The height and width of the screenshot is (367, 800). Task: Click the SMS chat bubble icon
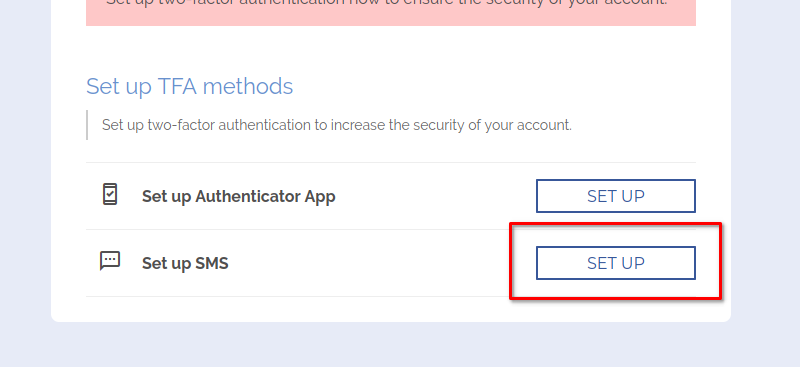pyautogui.click(x=110, y=261)
